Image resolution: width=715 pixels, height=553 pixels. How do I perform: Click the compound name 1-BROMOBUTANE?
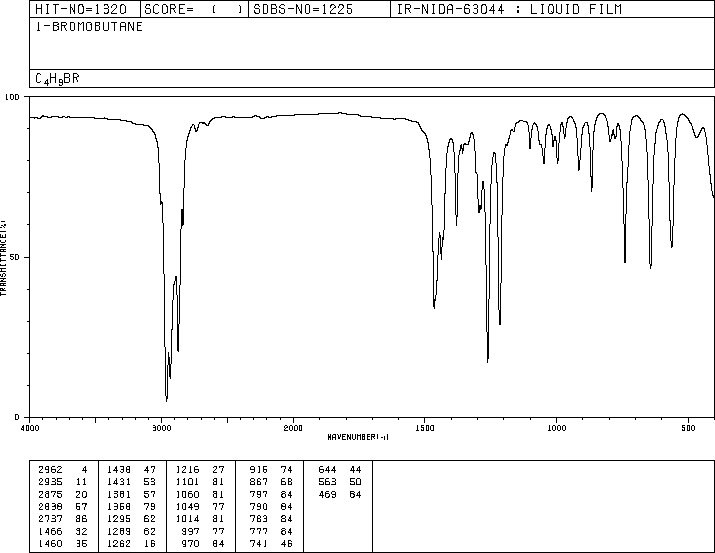coord(89,27)
